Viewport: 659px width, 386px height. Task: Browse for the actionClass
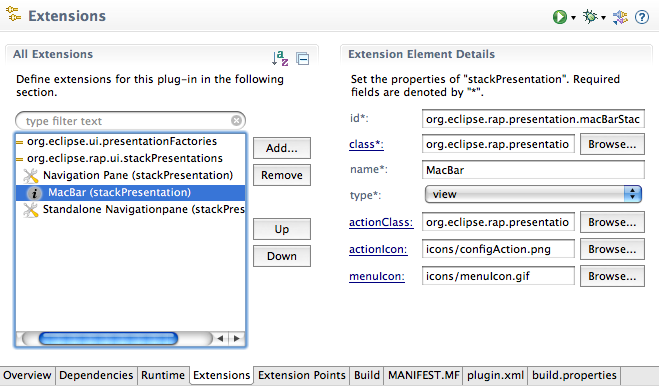pyautogui.click(x=612, y=222)
